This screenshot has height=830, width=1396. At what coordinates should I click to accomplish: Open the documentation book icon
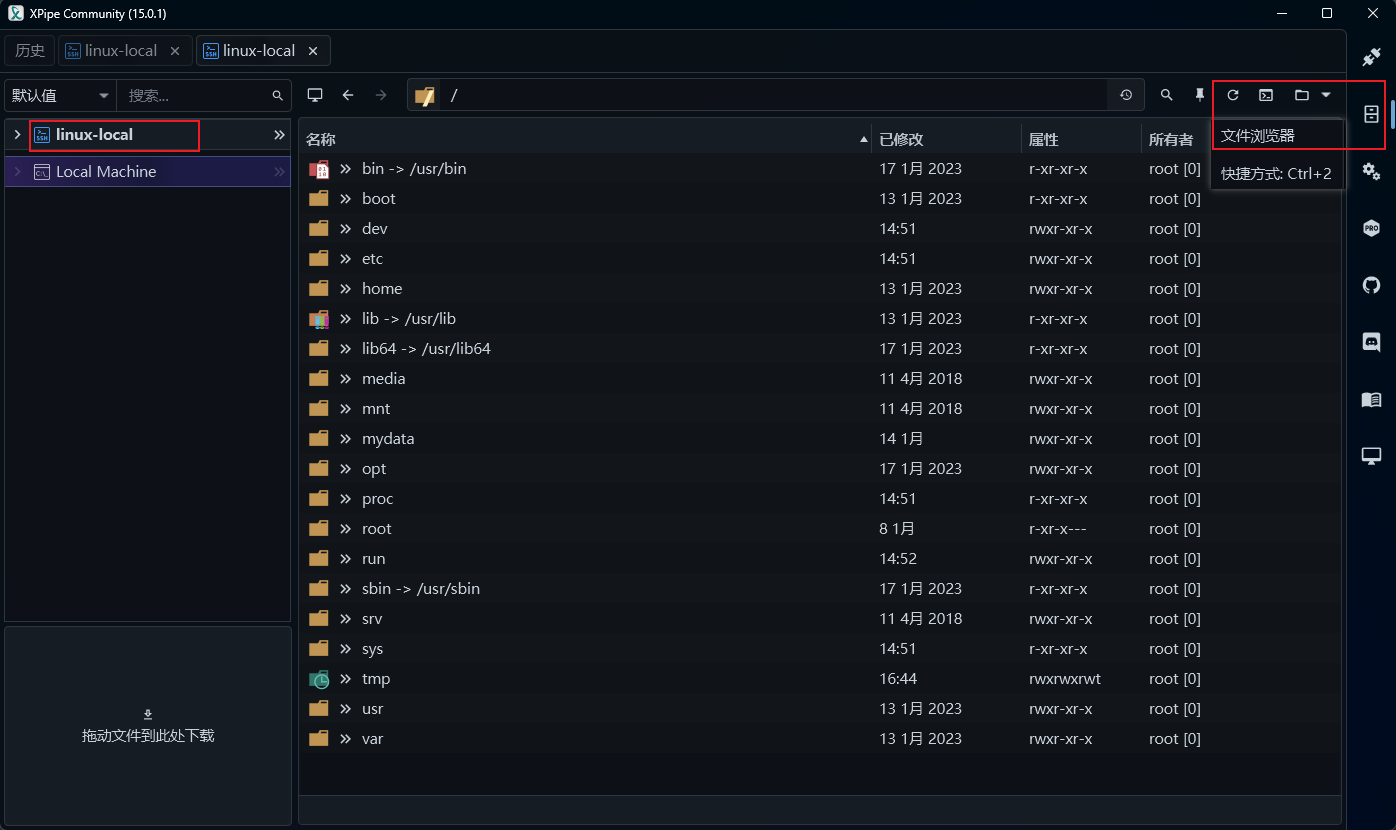click(x=1371, y=399)
